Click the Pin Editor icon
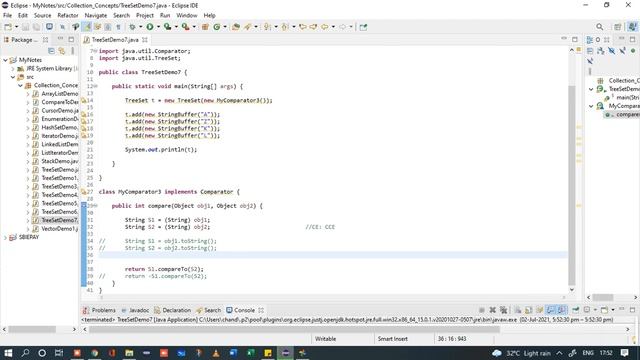The width and height of the screenshot is (640, 360). pyautogui.click(x=363, y=27)
